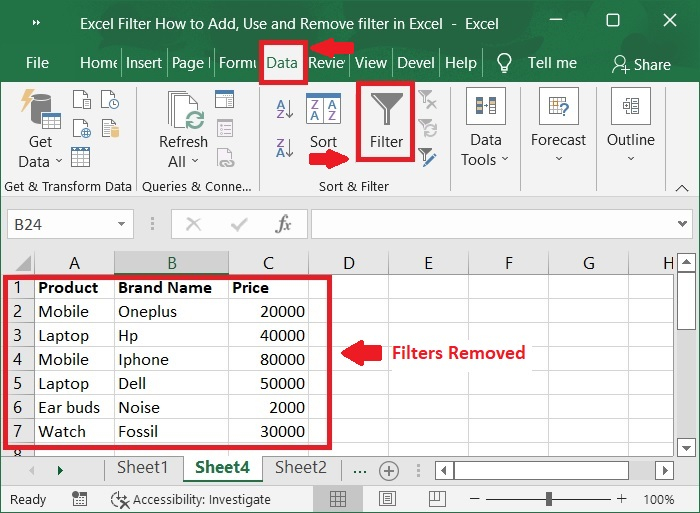Switch to Page Break Preview
The image size is (700, 513).
[x=437, y=499]
